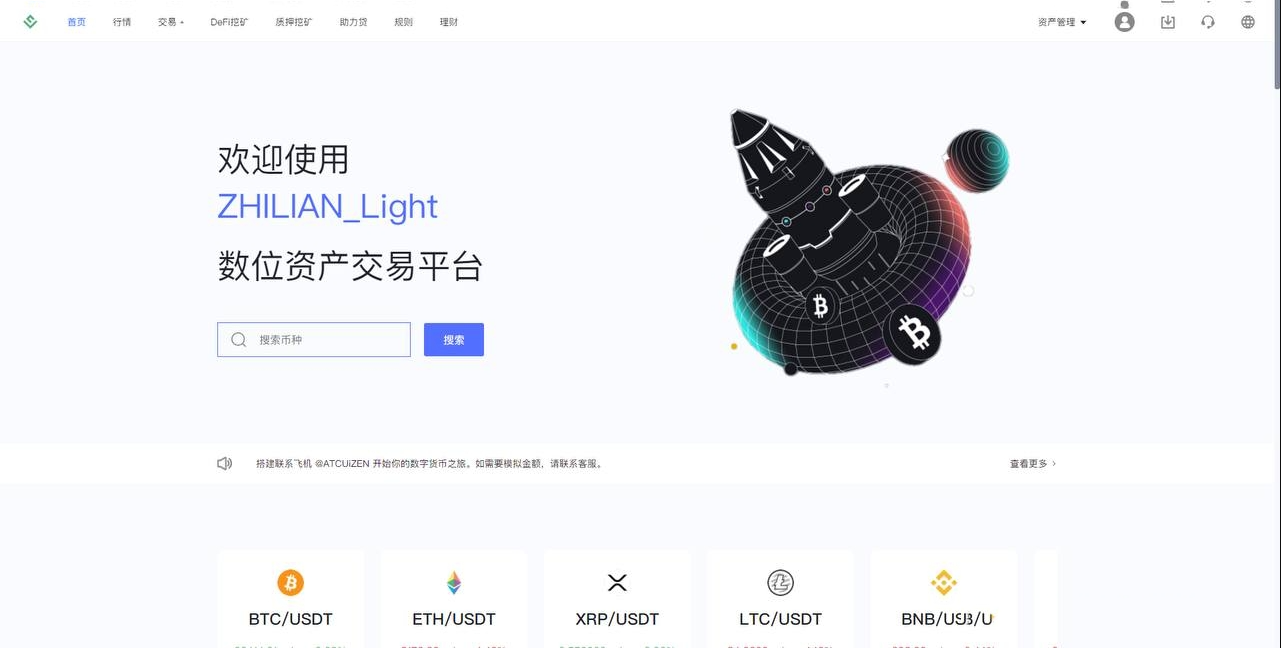This screenshot has height=648, width=1281.
Task: Open the 理财 navigation link
Action: [449, 22]
